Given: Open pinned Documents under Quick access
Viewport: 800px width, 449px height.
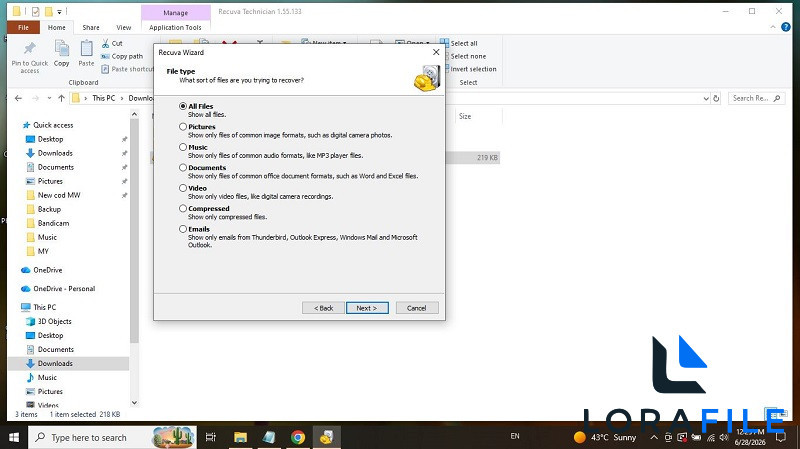Looking at the screenshot, I should pyautogui.click(x=56, y=167).
